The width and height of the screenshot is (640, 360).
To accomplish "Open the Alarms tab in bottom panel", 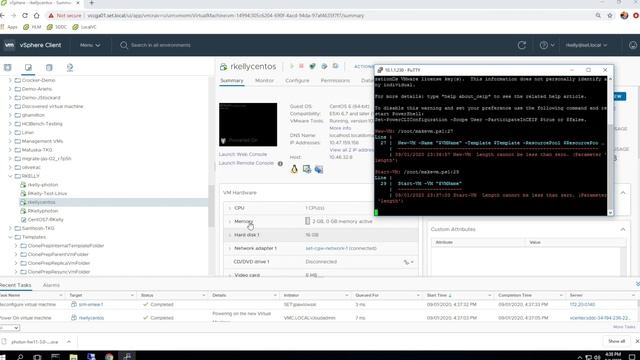I will click(51, 285).
